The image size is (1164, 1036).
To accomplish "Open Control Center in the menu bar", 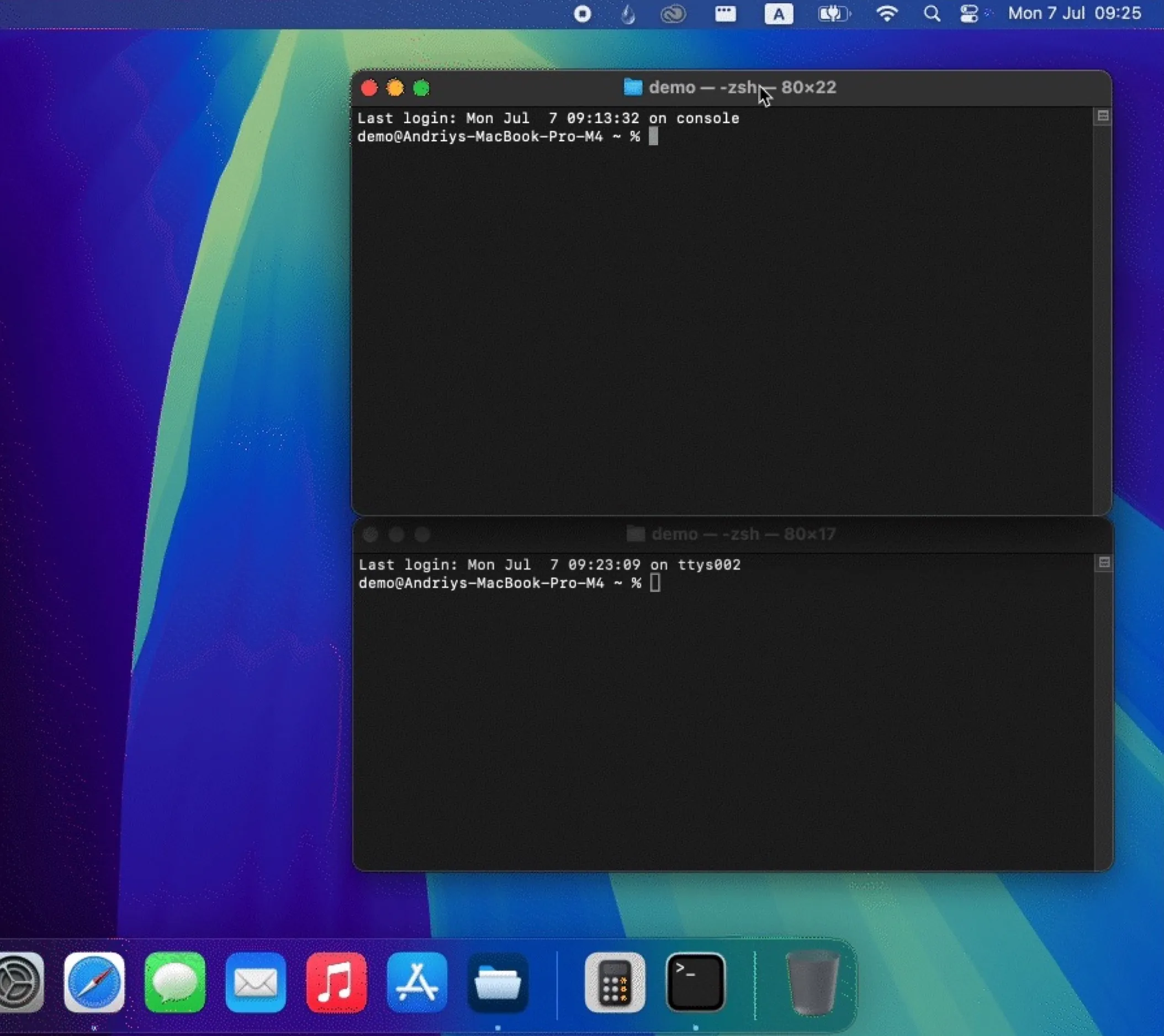I will [969, 14].
